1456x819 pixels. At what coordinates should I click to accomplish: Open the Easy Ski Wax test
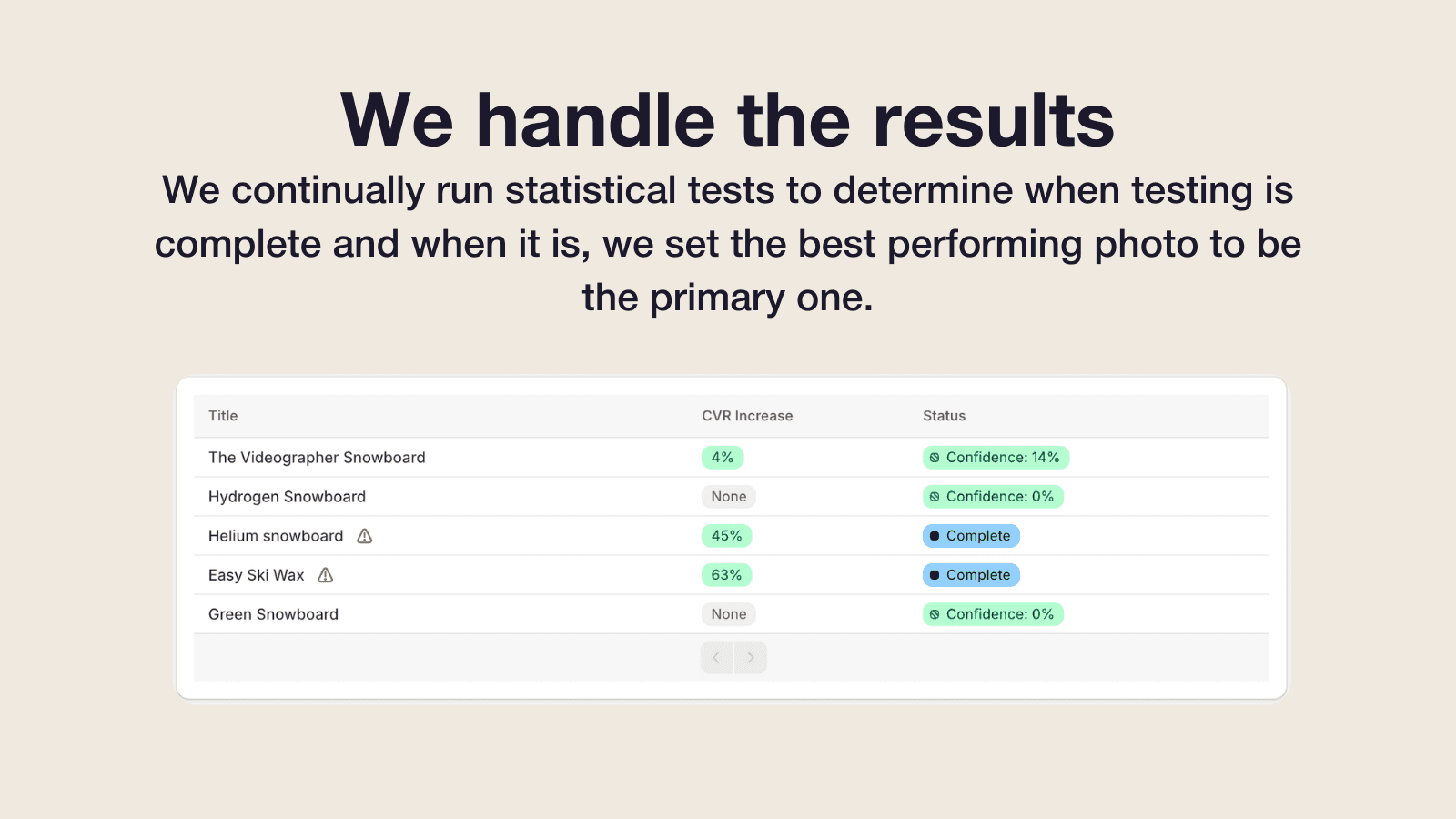[x=256, y=575]
